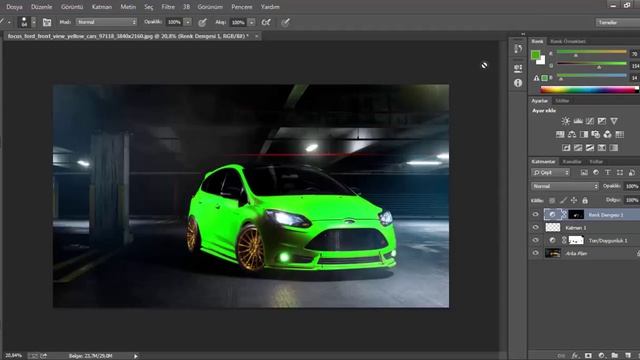Toggle adjustment layer filter in Layers panel
Viewport: 640px width, 360px height.
tap(596, 173)
